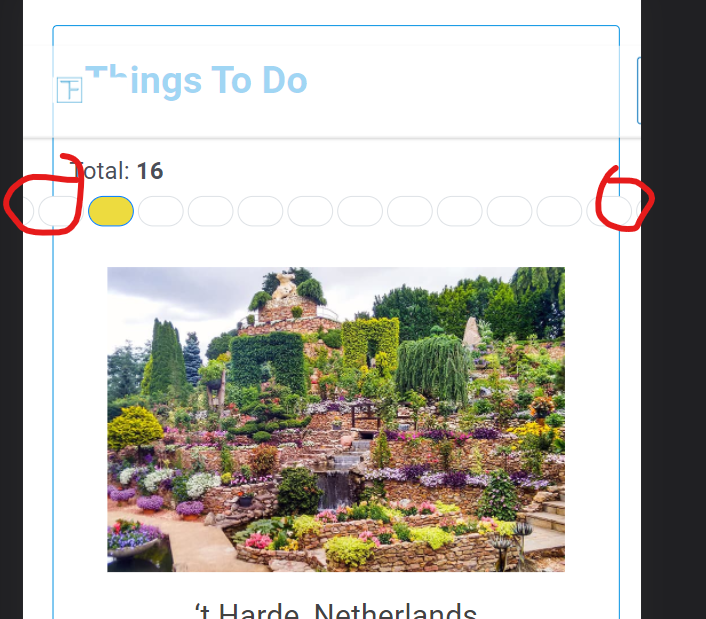Pick the fifth pill after the yellow one
The image size is (706, 619).
coord(360,211)
